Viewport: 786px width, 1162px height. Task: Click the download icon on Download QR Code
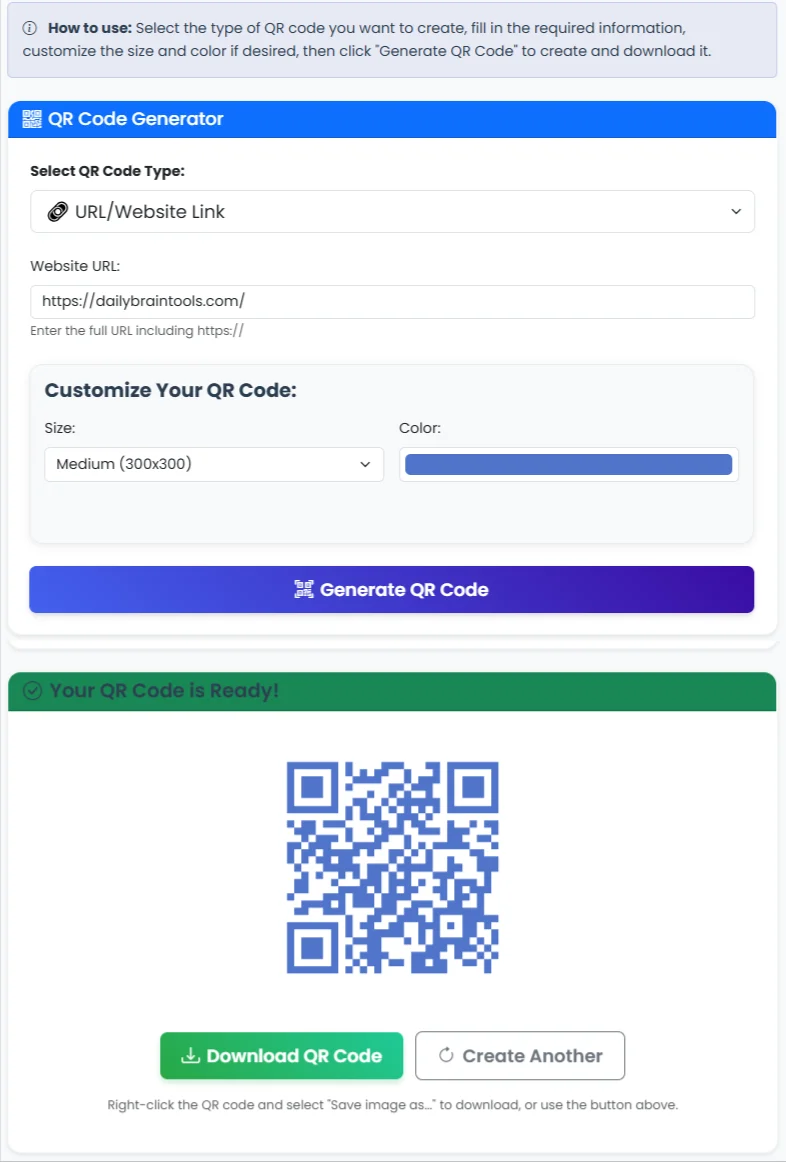[191, 1055]
